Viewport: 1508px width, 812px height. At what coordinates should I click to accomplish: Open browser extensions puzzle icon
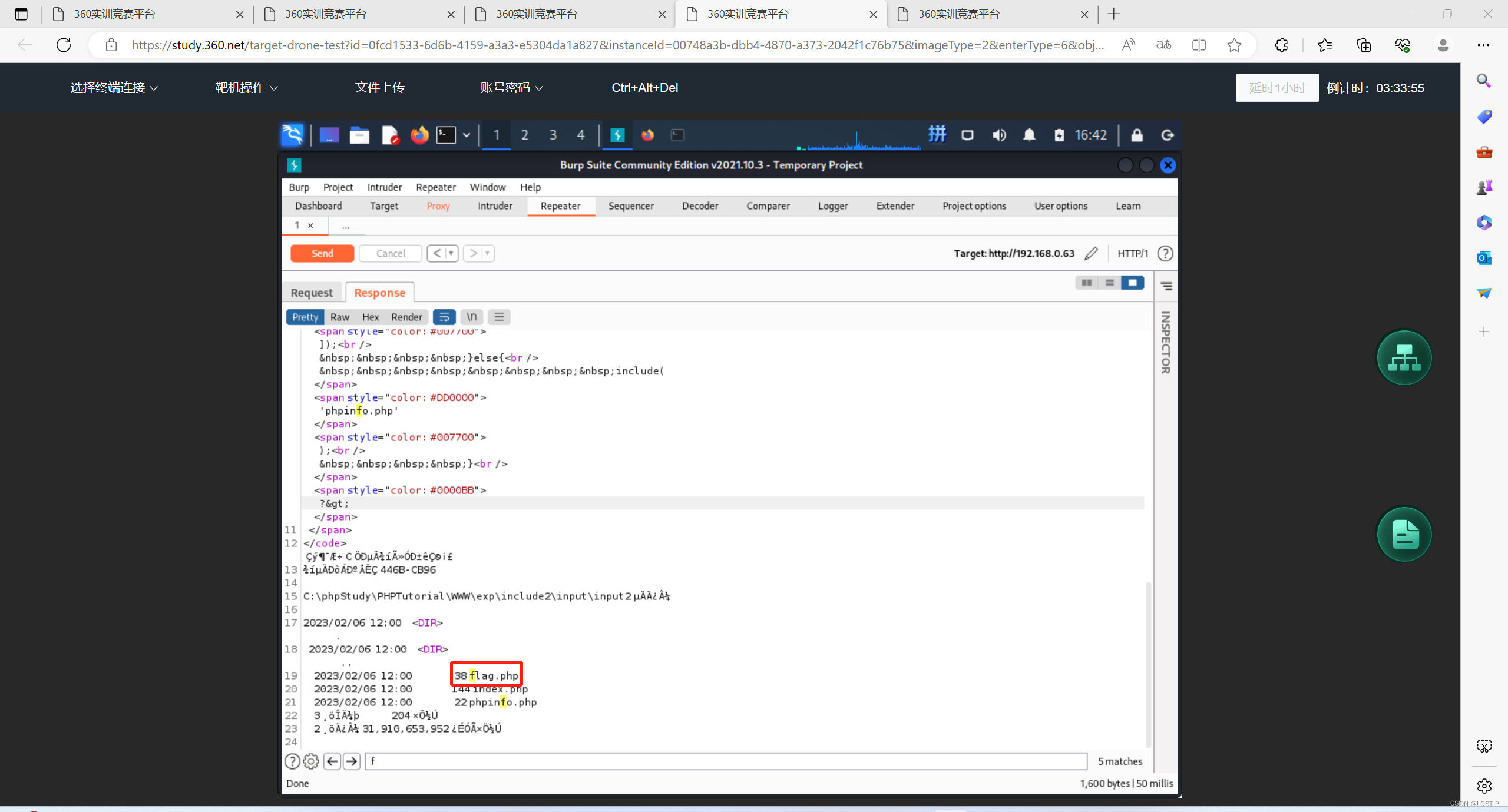(1281, 45)
